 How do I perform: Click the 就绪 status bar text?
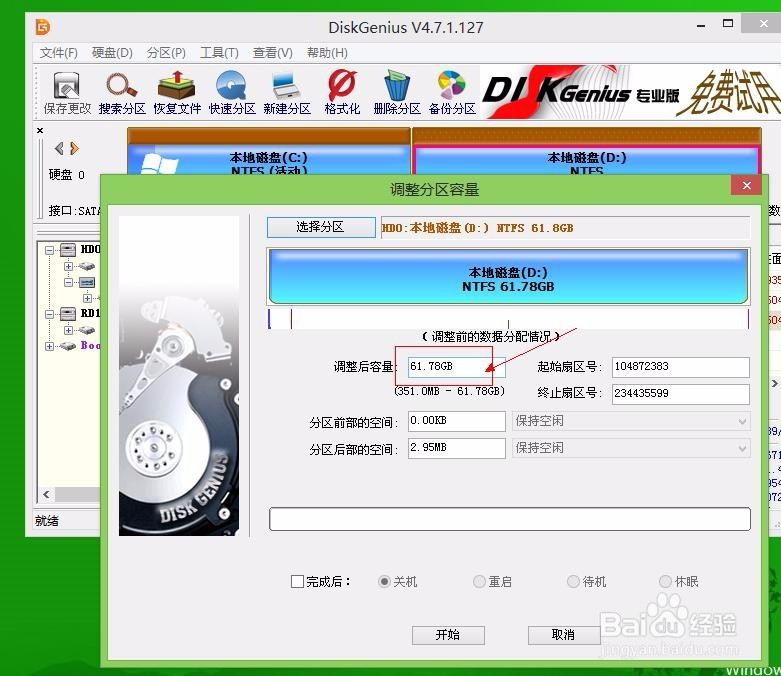click(x=47, y=521)
